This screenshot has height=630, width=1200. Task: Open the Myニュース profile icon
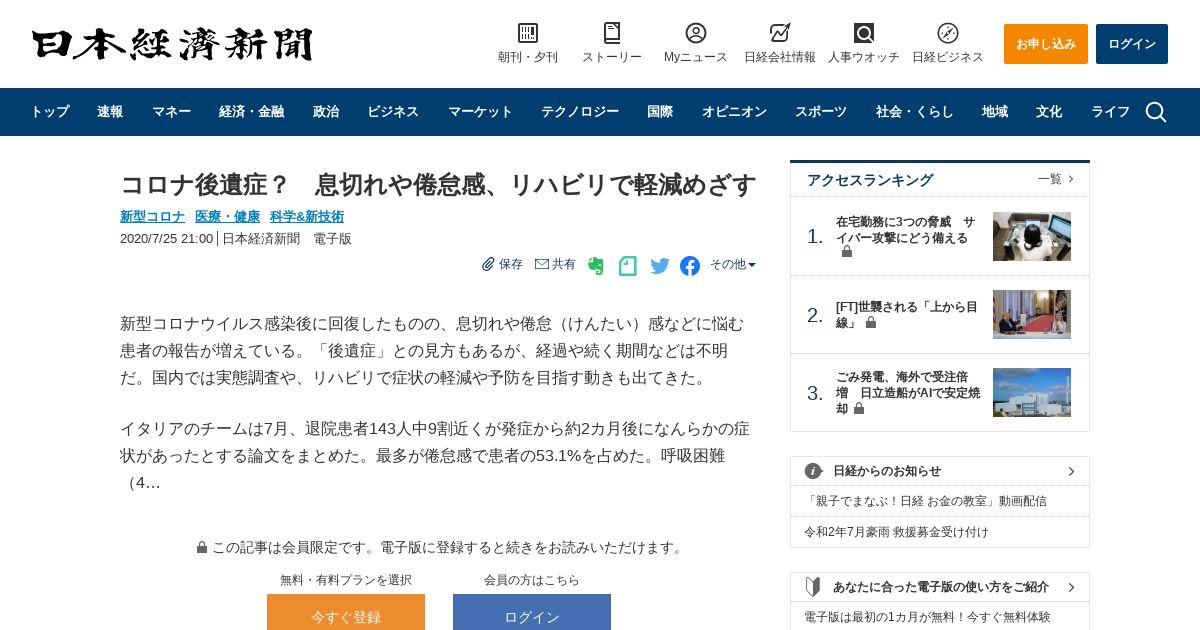[x=696, y=33]
